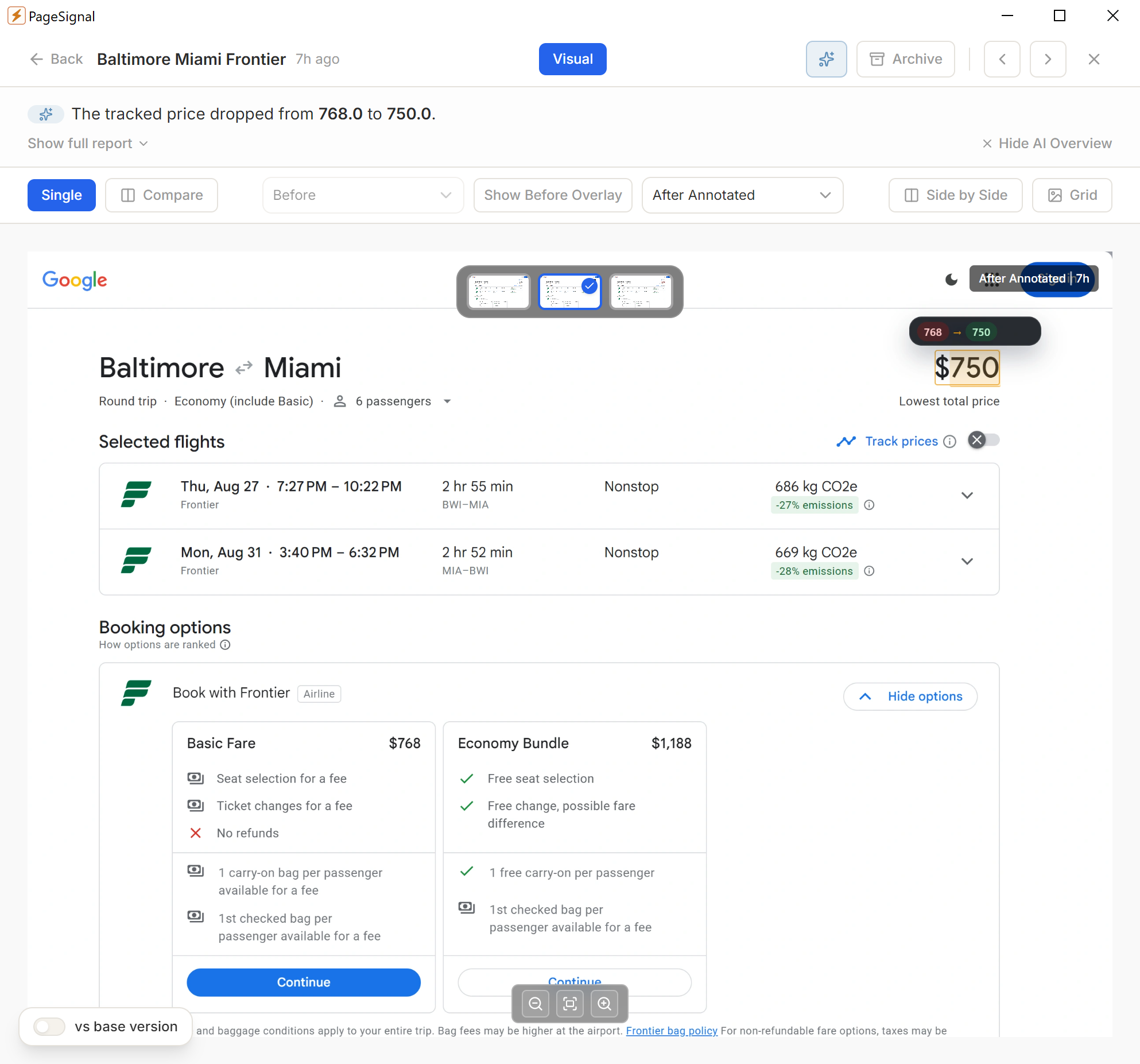This screenshot has height=1064, width=1140.
Task: Click the Economy Bundle $1,188 price
Action: (671, 744)
